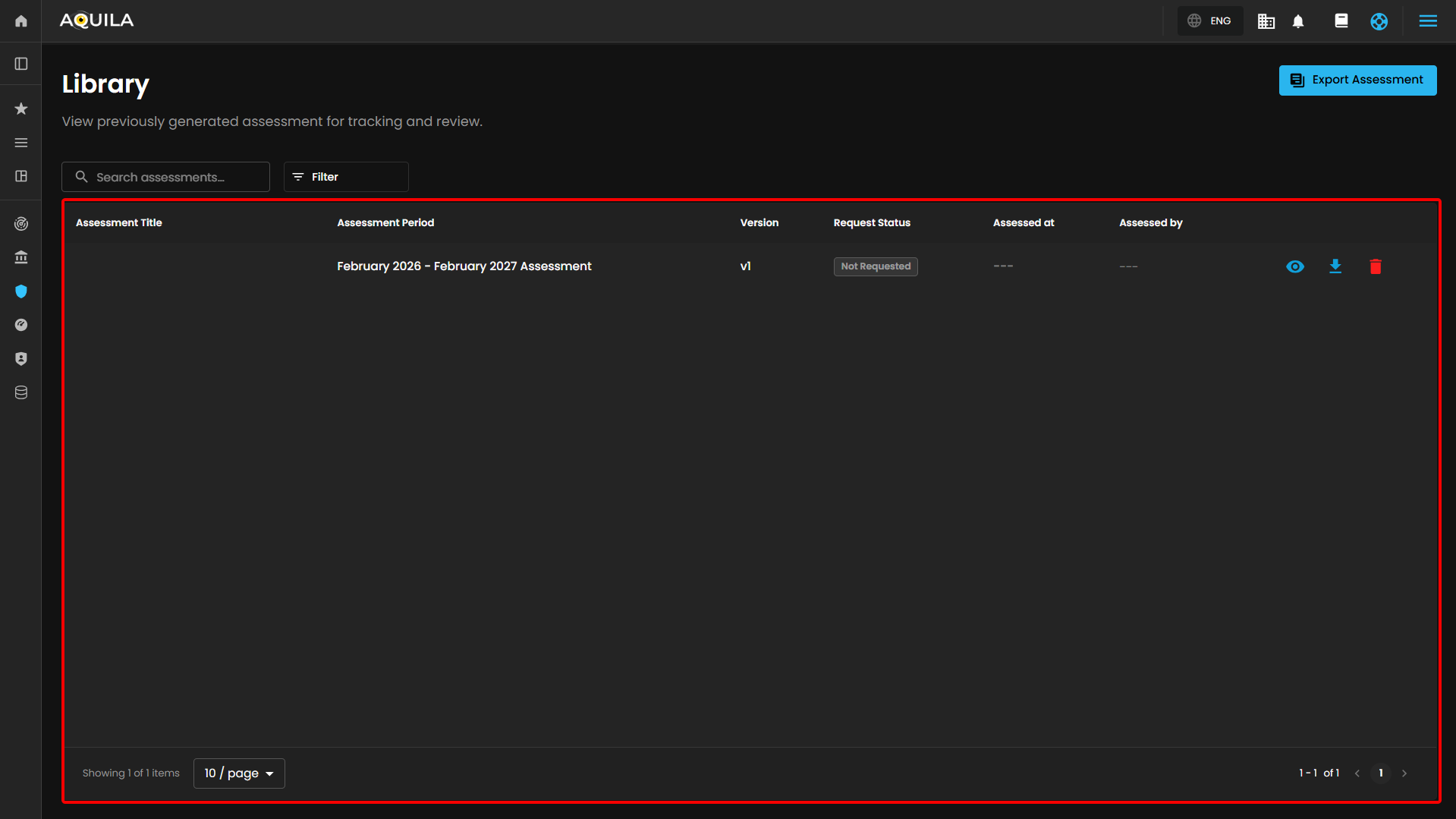View the assessment using the eye icon
This screenshot has height=819, width=1456.
(1295, 266)
